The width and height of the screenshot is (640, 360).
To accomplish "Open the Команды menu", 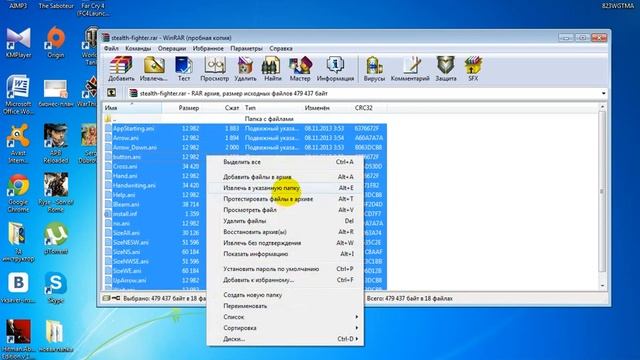I will point(138,48).
